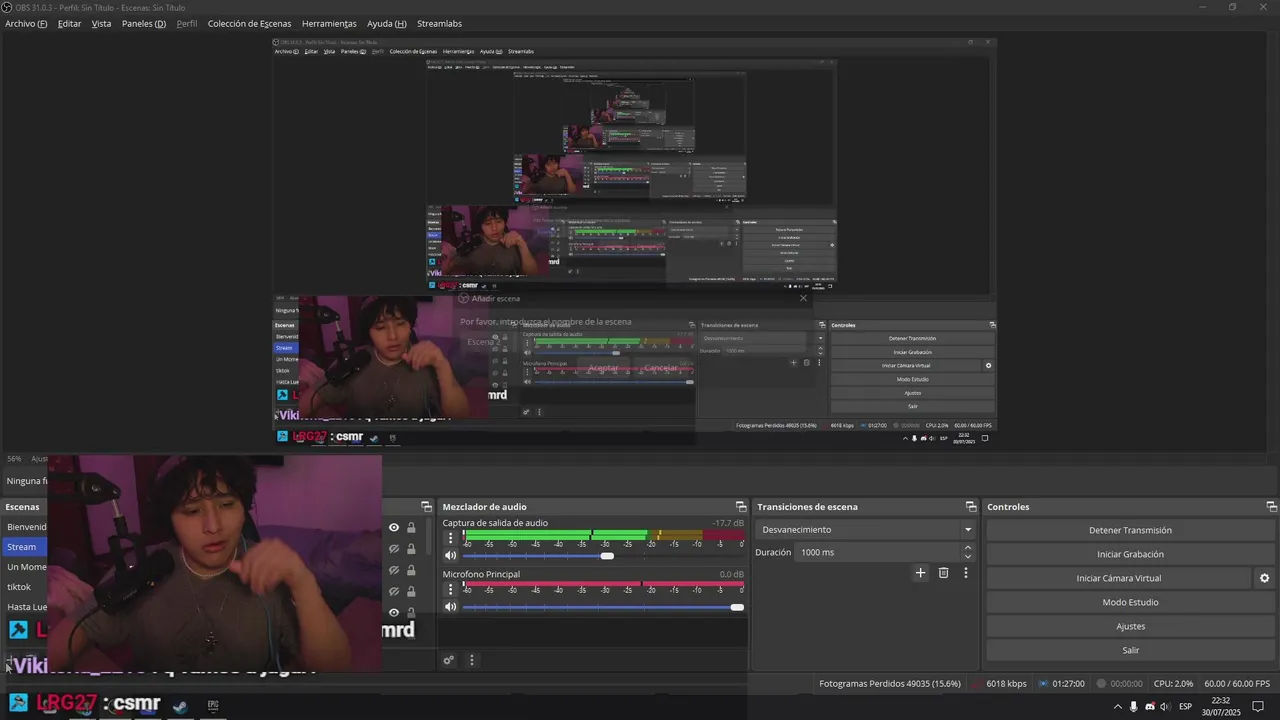Click the microphone tray icon
The height and width of the screenshot is (720, 1280).
pyautogui.click(x=1134, y=706)
